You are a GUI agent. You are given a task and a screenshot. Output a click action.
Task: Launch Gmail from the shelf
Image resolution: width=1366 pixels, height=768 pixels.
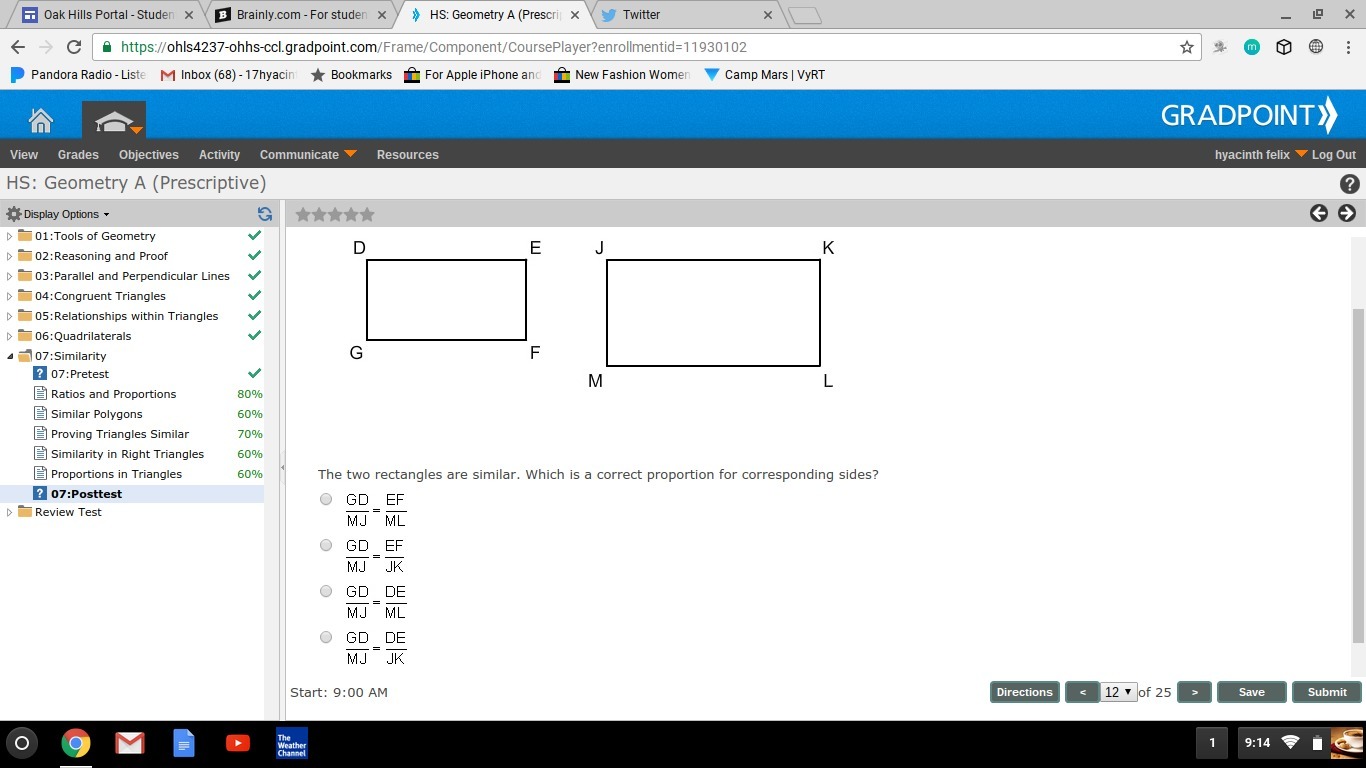130,743
